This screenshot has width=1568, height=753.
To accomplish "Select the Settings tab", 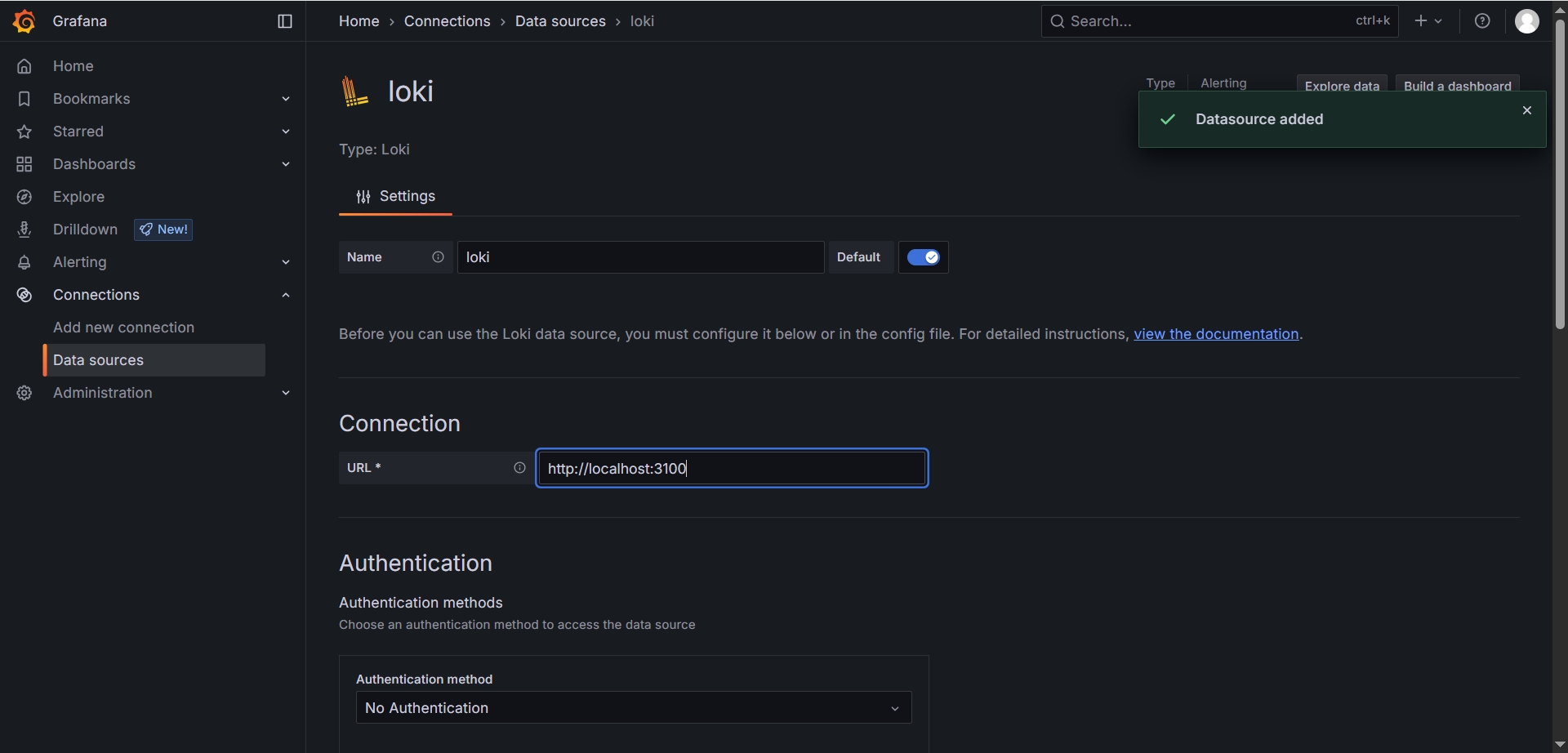I will [395, 197].
